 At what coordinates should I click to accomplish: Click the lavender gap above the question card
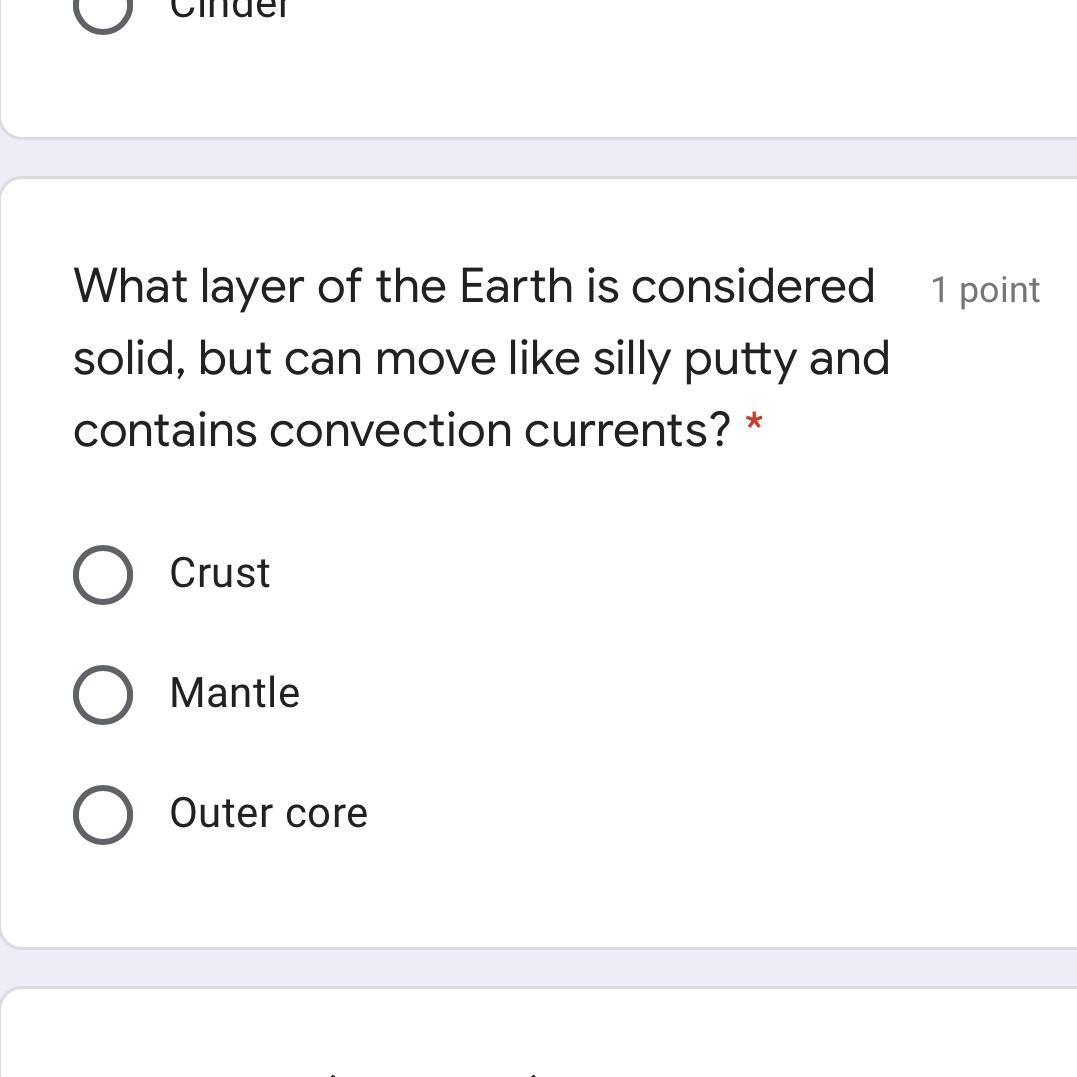coord(538,158)
